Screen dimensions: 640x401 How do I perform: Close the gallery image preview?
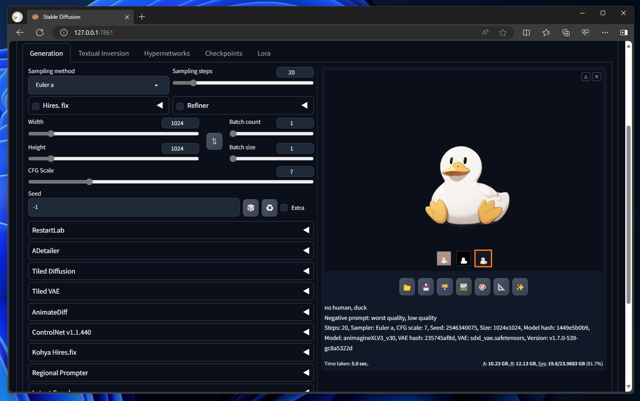click(x=596, y=77)
